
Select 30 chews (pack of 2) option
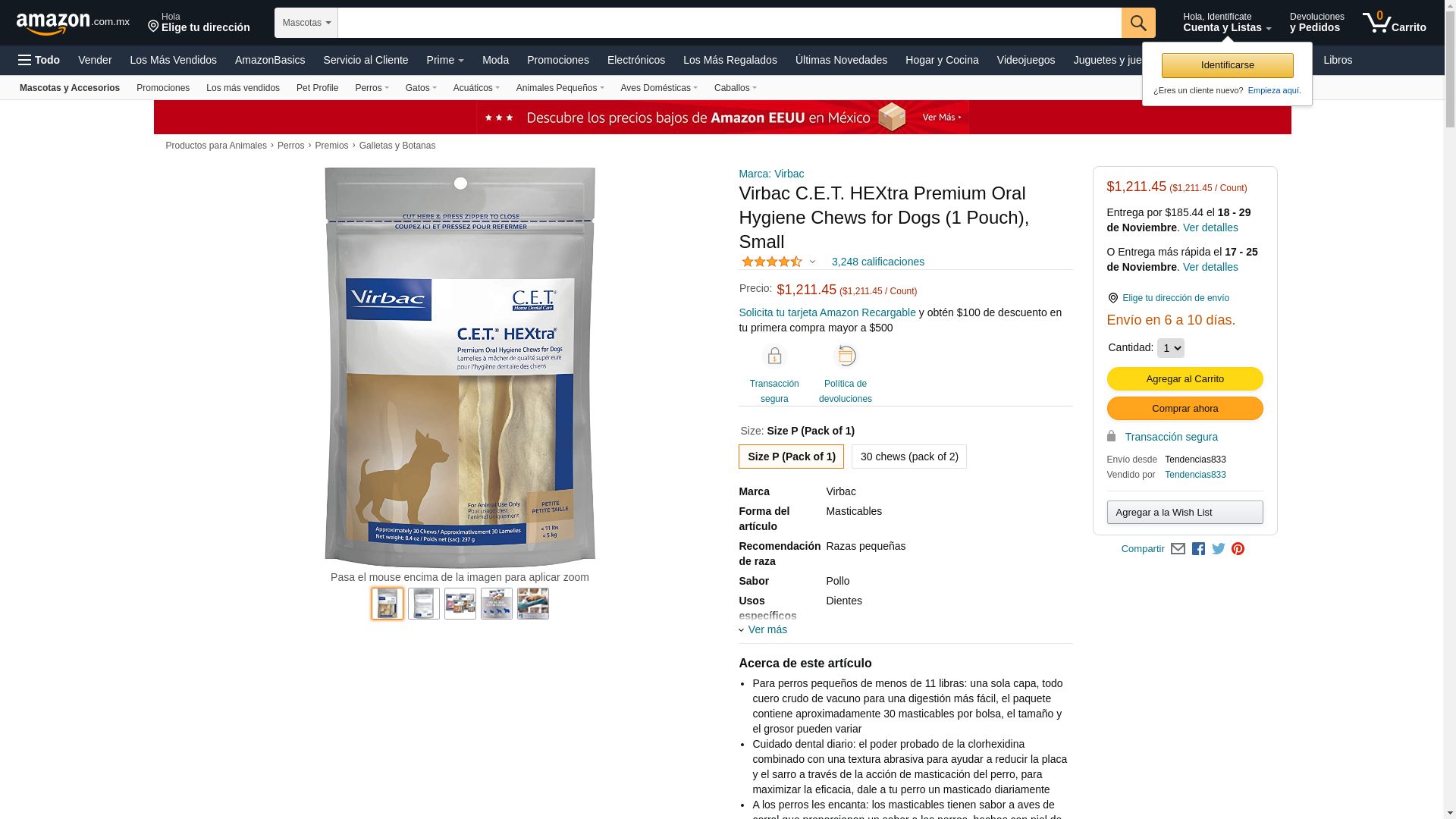[x=909, y=457]
